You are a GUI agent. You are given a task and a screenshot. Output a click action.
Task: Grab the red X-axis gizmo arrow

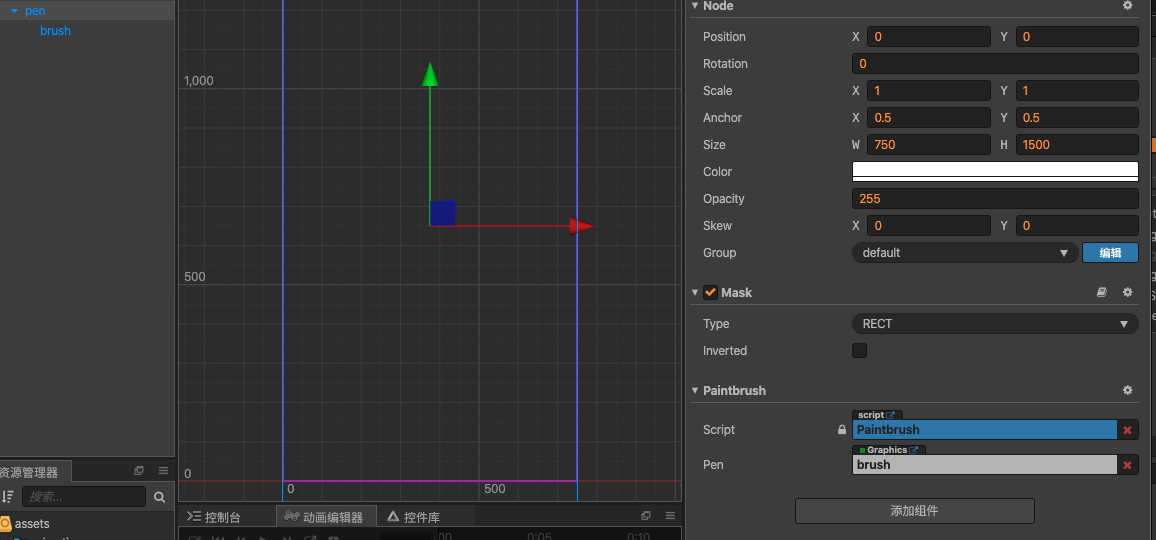click(x=582, y=226)
